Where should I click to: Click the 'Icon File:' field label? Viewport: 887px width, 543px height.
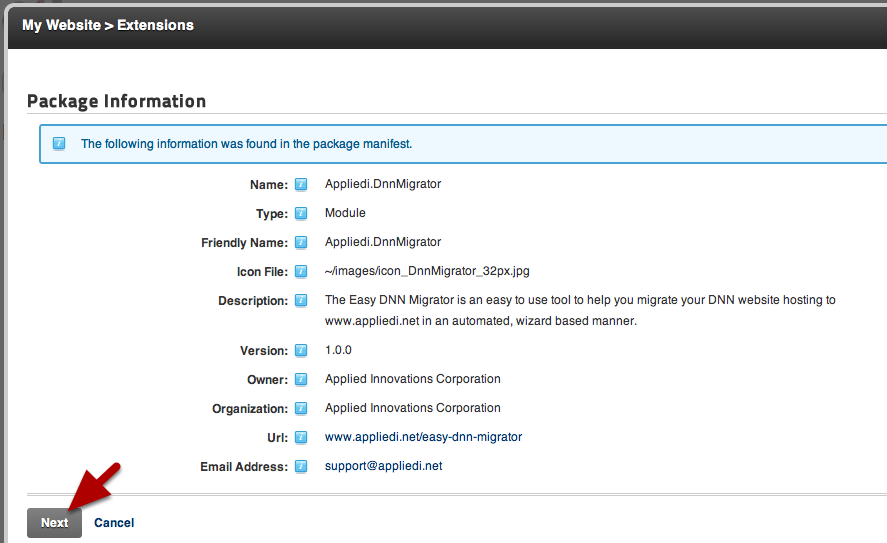pyautogui.click(x=262, y=272)
